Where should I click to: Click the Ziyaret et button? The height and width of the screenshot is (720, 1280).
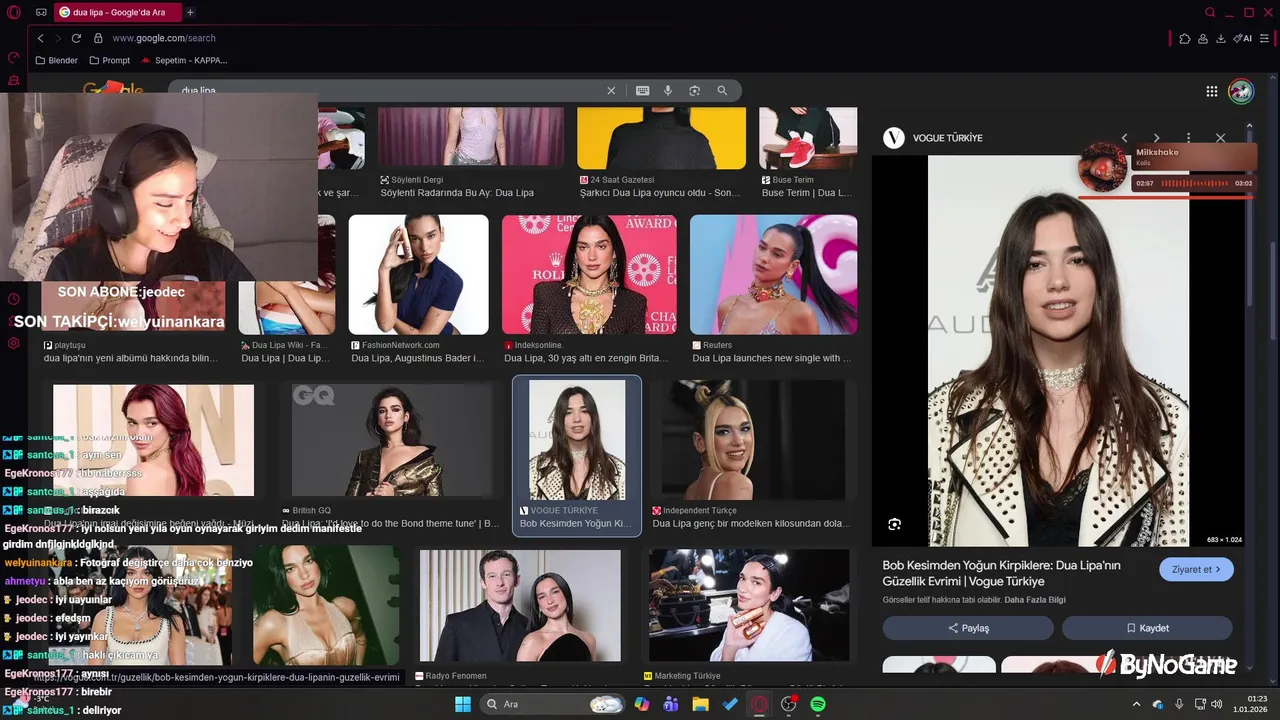(1196, 569)
